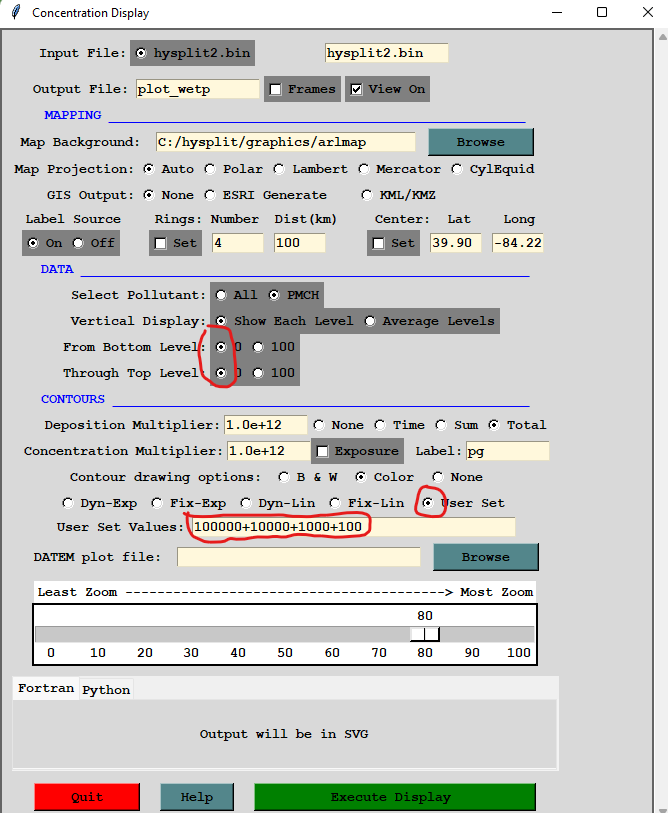The width and height of the screenshot is (668, 813).
Task: Click the zoom slider handle at 80
Action: 425,634
